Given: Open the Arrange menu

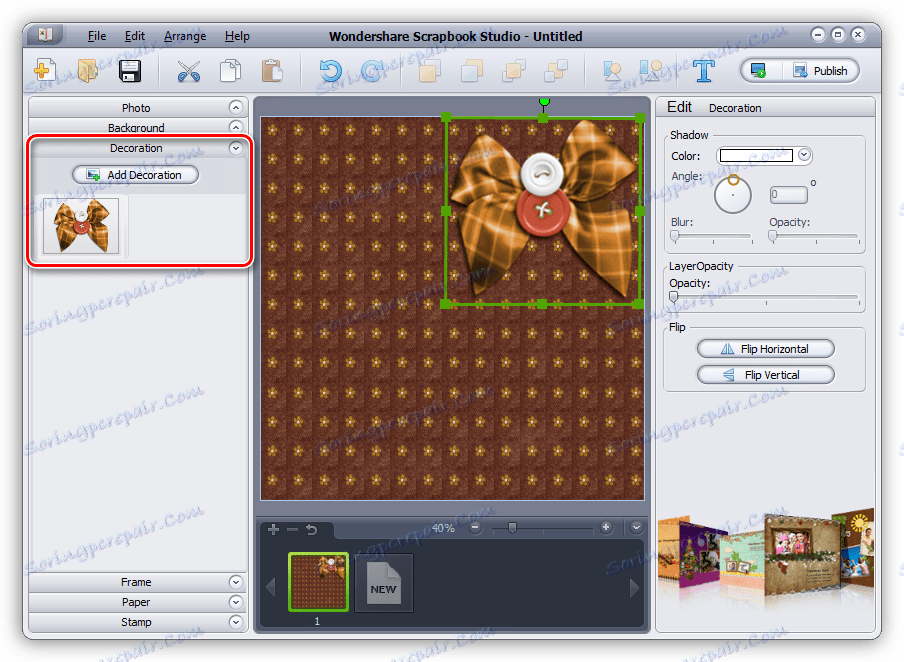Looking at the screenshot, I should click(x=185, y=36).
